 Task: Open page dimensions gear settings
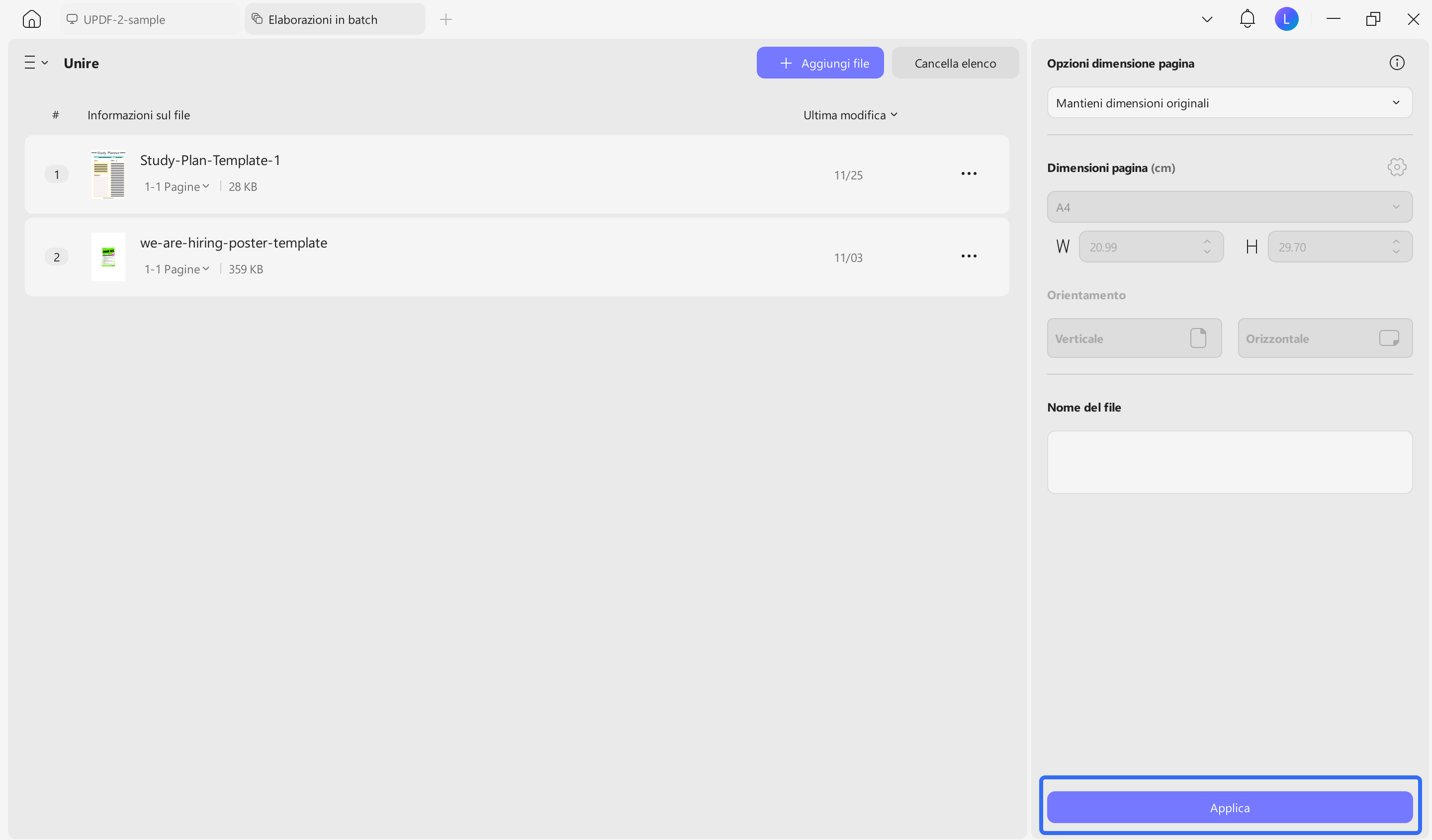click(x=1396, y=167)
